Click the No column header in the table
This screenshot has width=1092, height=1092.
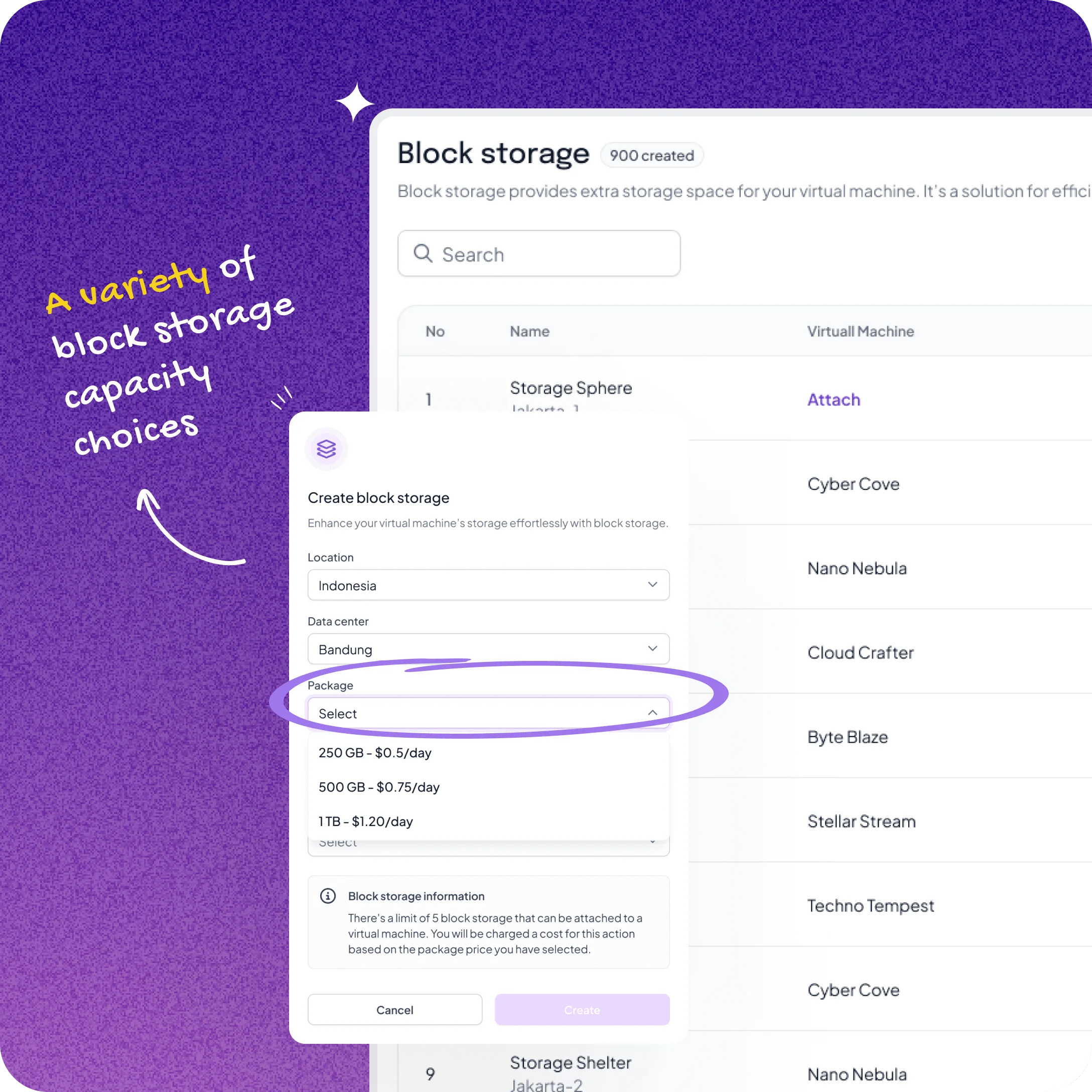click(434, 331)
